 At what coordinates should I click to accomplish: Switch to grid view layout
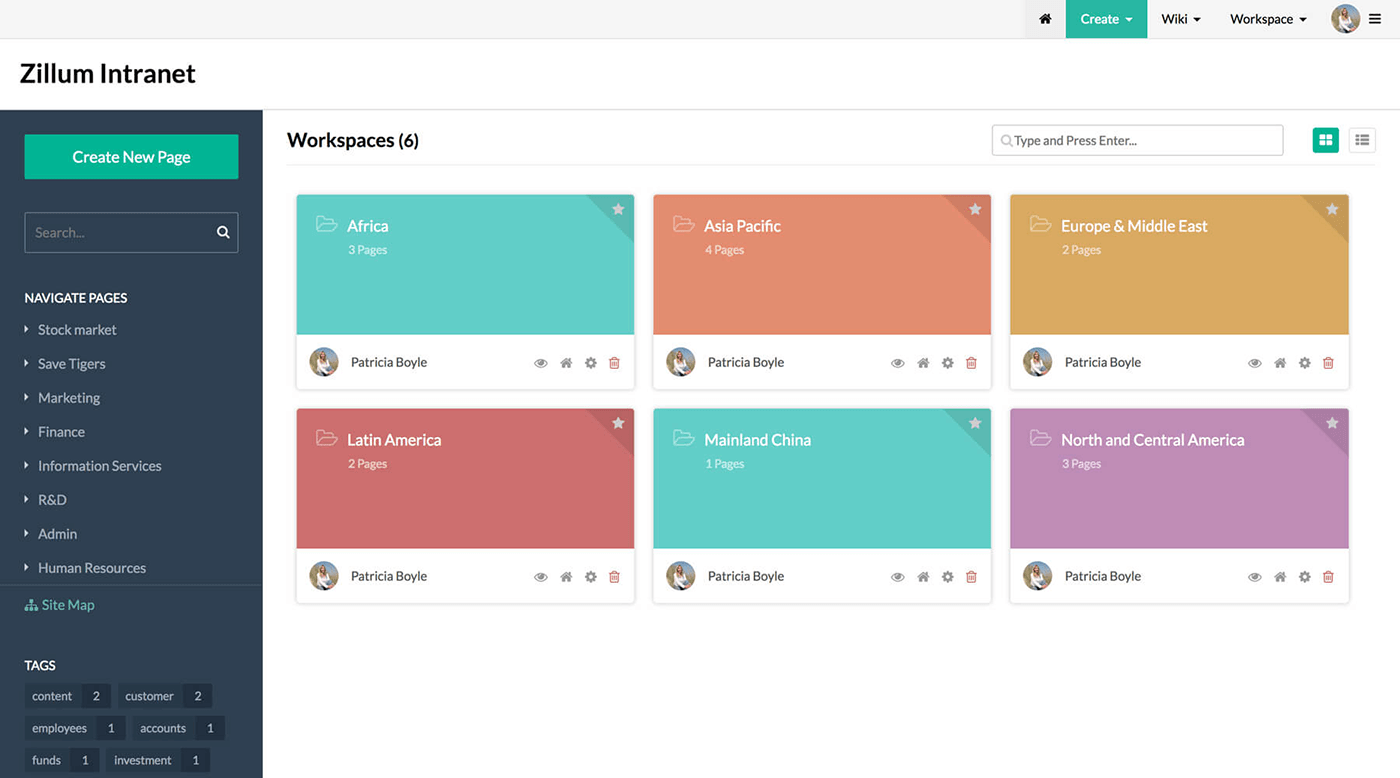coord(1325,141)
